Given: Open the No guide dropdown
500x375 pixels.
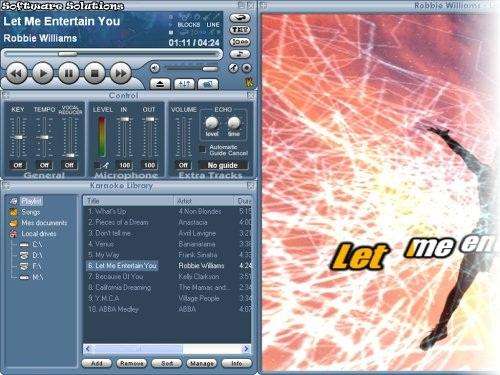Looking at the screenshot, I should pyautogui.click(x=223, y=165).
